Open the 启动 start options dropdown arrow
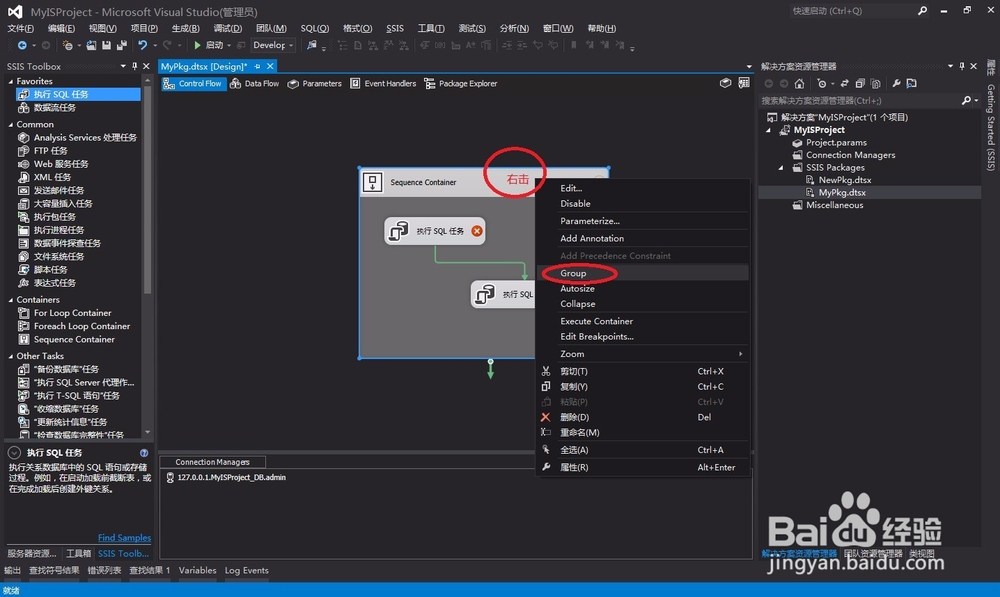The image size is (1000, 597). coord(229,46)
